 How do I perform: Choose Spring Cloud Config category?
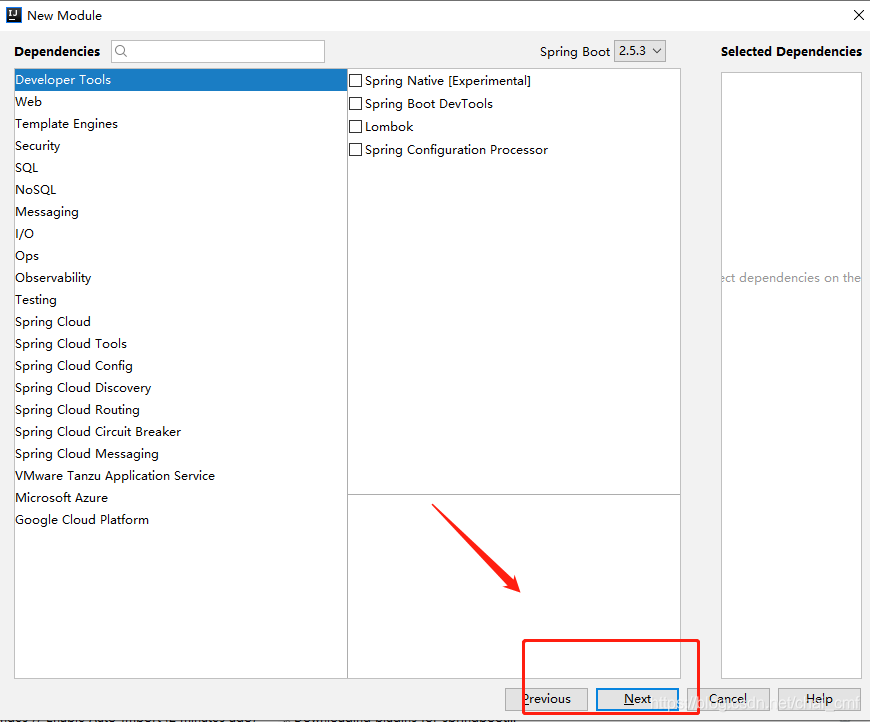coord(181,366)
